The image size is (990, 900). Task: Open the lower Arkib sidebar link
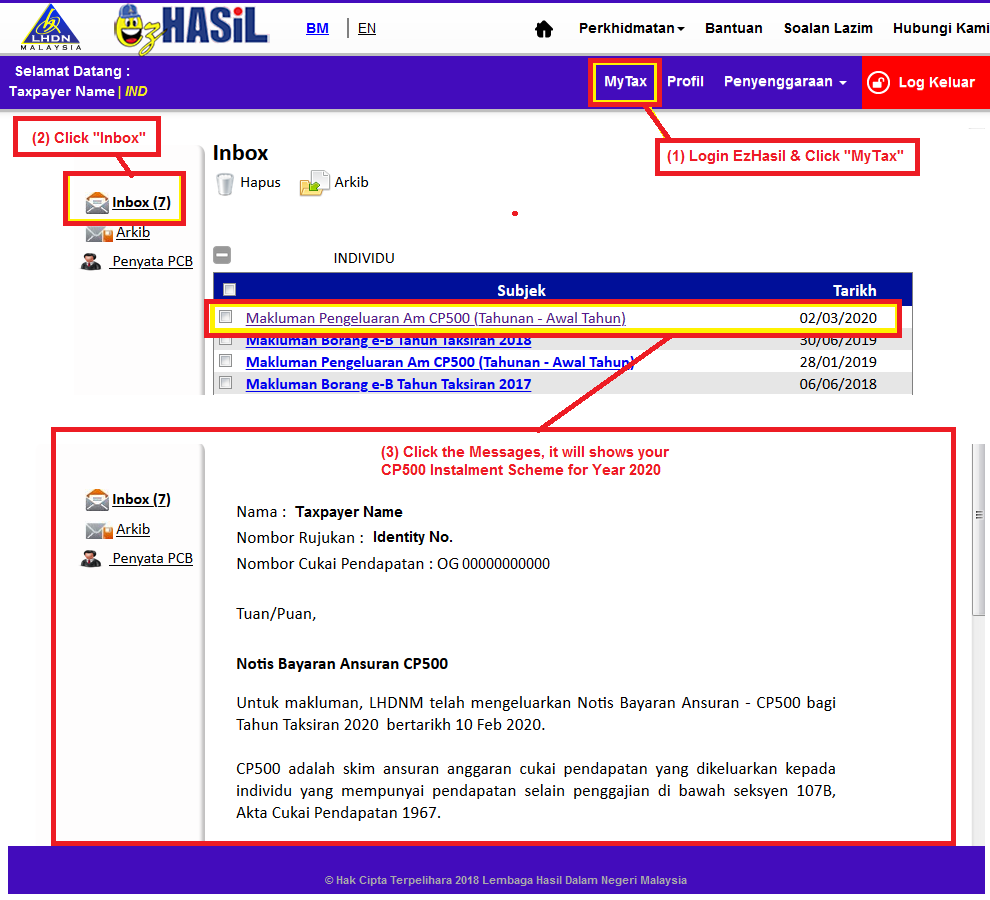(x=133, y=529)
